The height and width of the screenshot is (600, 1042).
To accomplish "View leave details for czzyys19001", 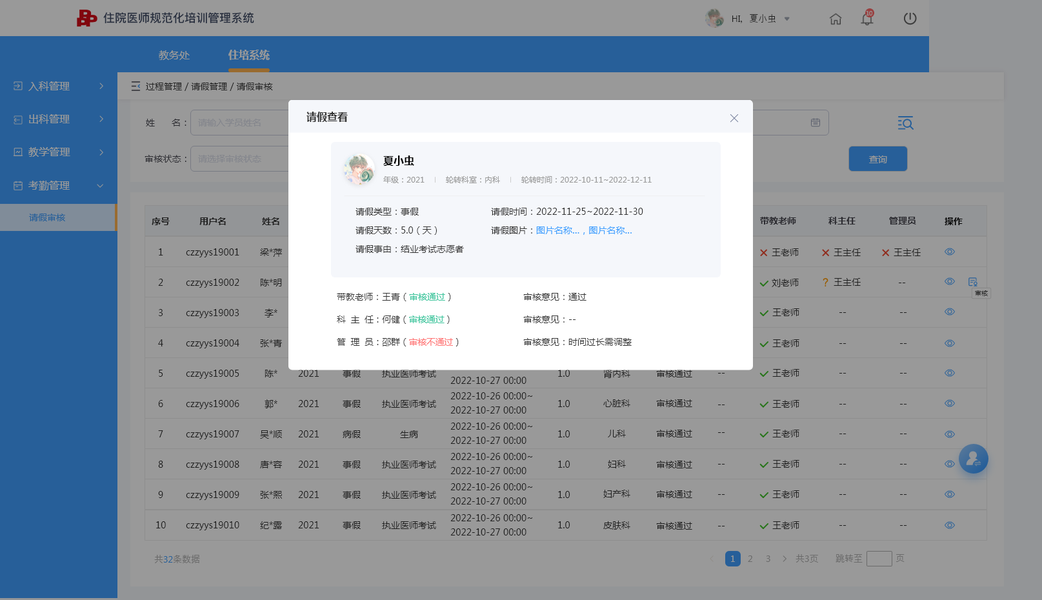I will point(950,252).
